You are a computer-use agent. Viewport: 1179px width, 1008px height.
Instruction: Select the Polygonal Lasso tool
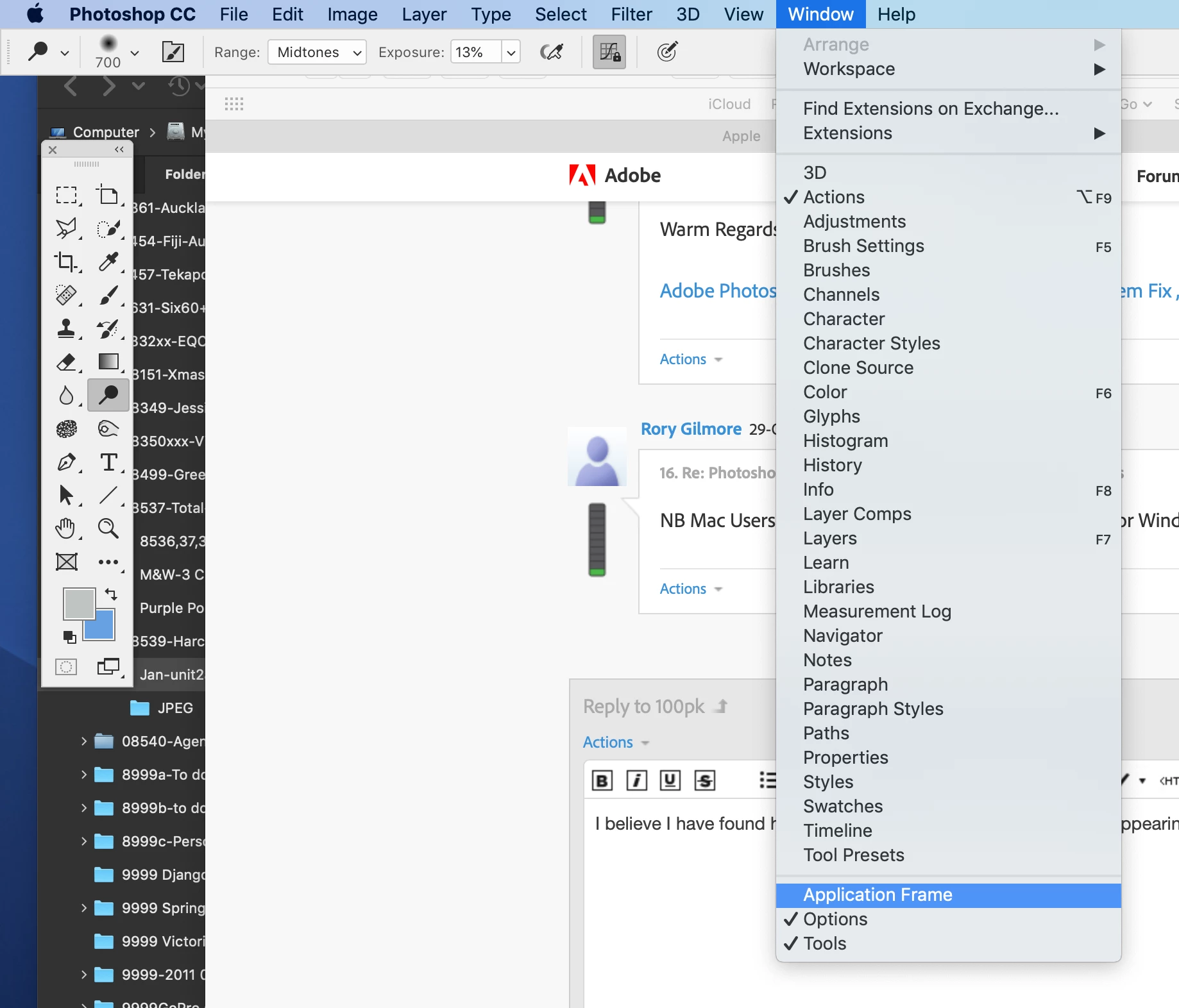pos(66,228)
